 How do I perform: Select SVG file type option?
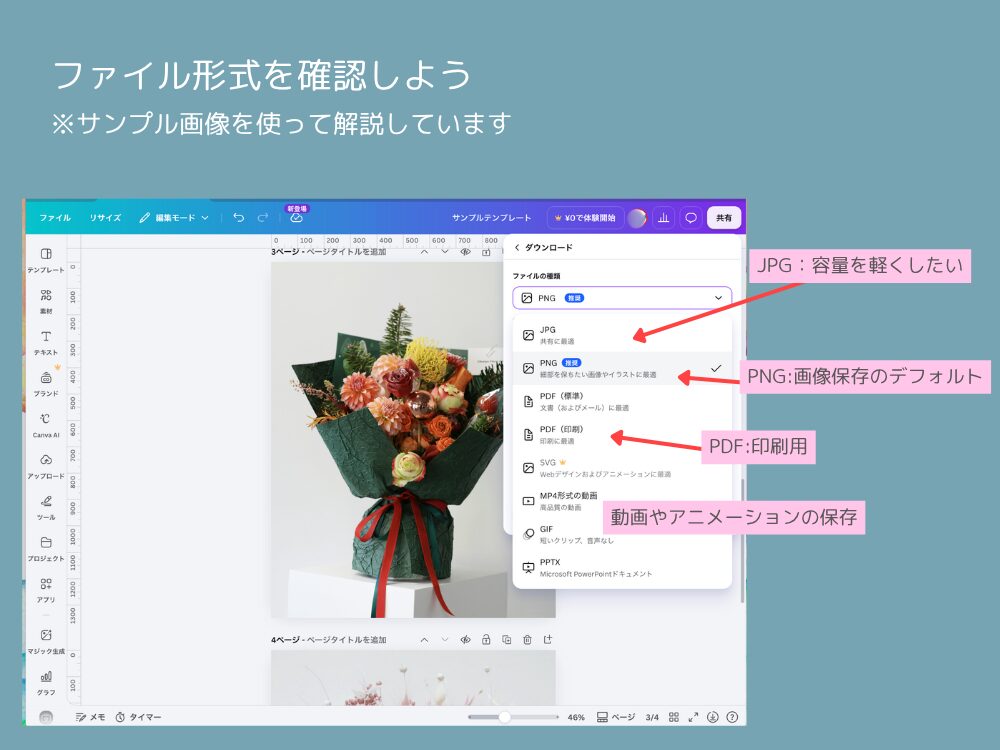point(622,467)
